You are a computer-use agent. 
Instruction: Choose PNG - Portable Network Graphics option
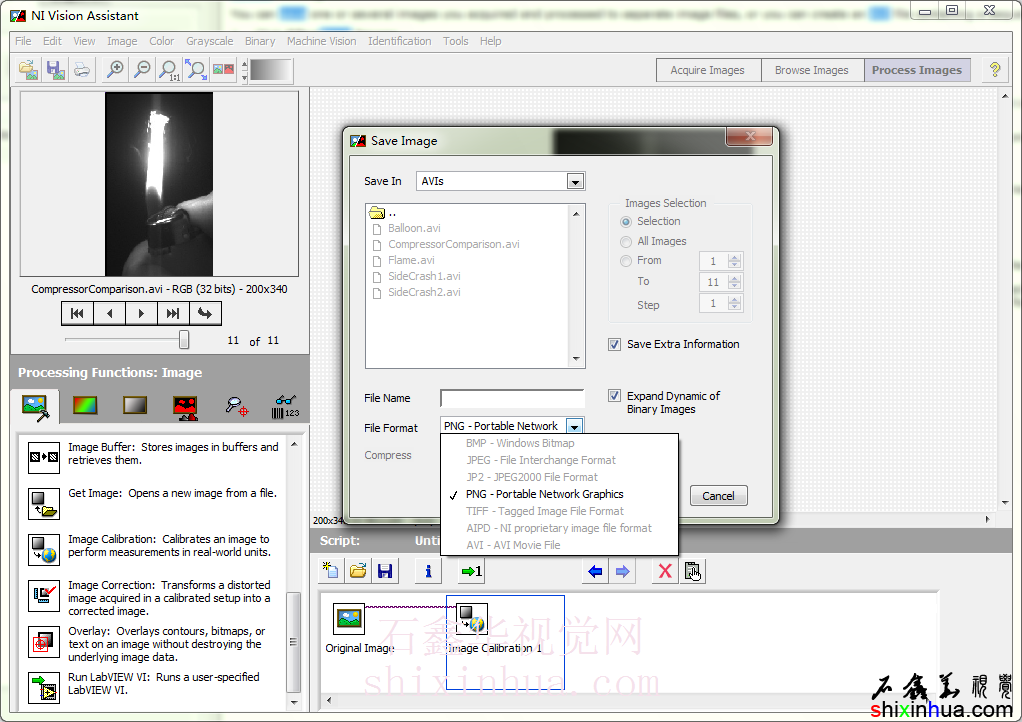(x=544, y=494)
